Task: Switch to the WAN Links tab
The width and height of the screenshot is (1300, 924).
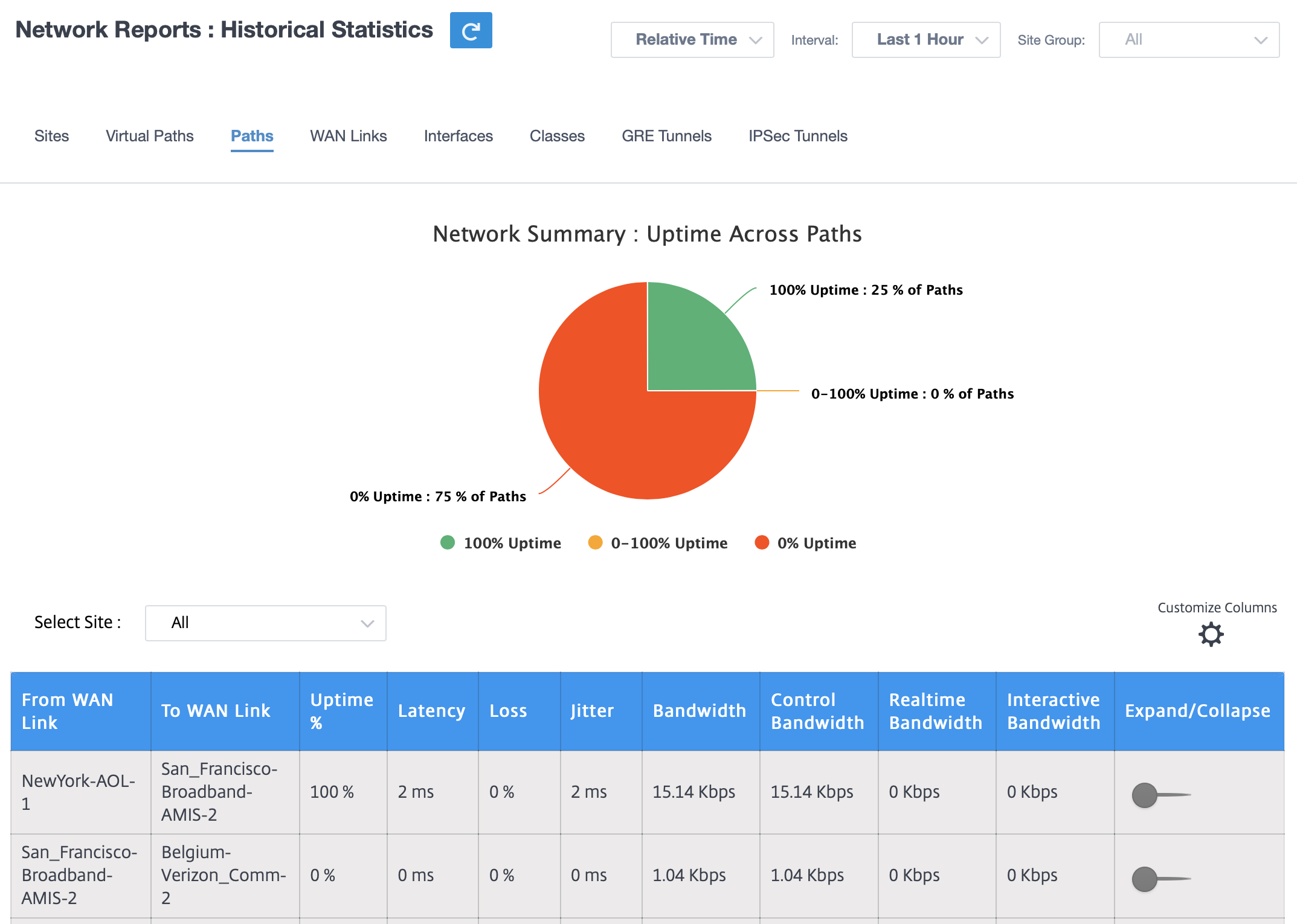Action: point(349,136)
